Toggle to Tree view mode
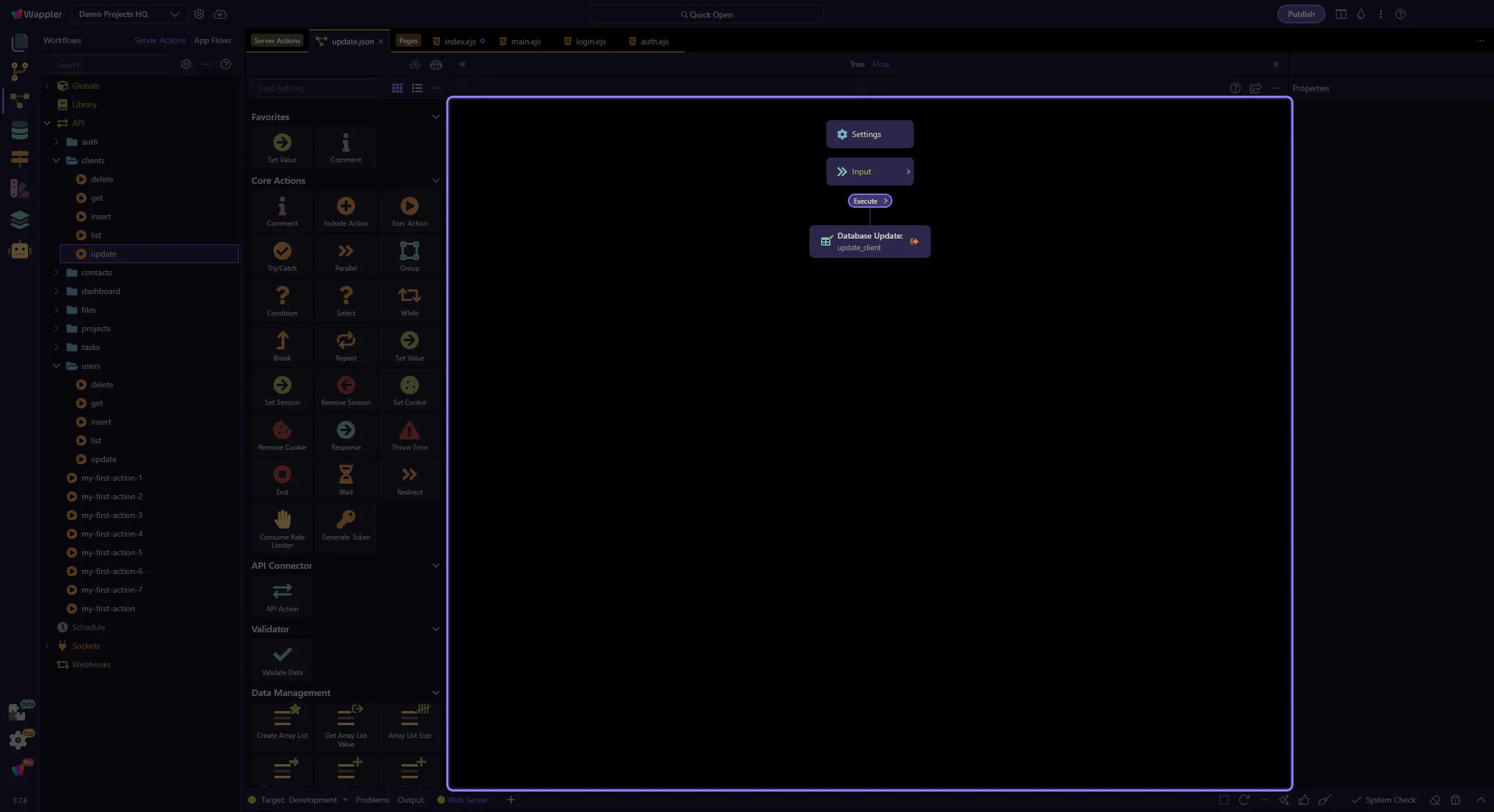 (x=857, y=64)
